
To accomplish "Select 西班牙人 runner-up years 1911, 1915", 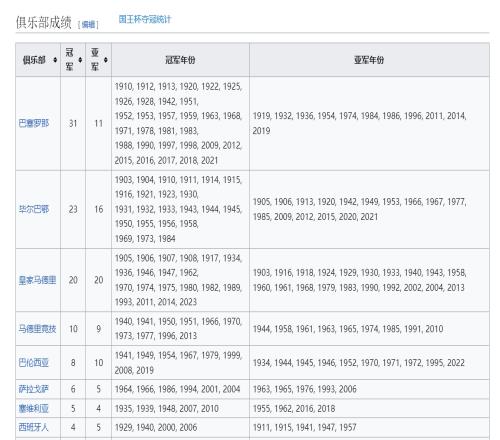I will click(305, 427).
